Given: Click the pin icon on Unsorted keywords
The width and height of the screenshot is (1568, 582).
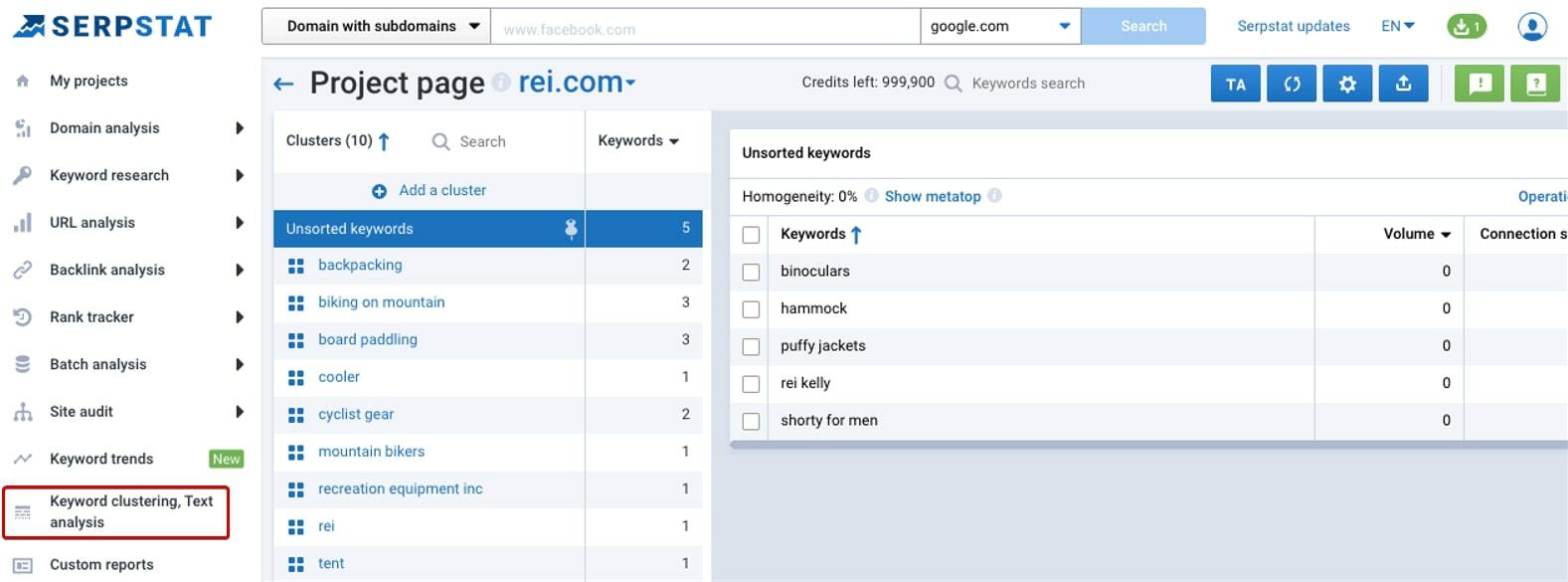Looking at the screenshot, I should pos(571,229).
